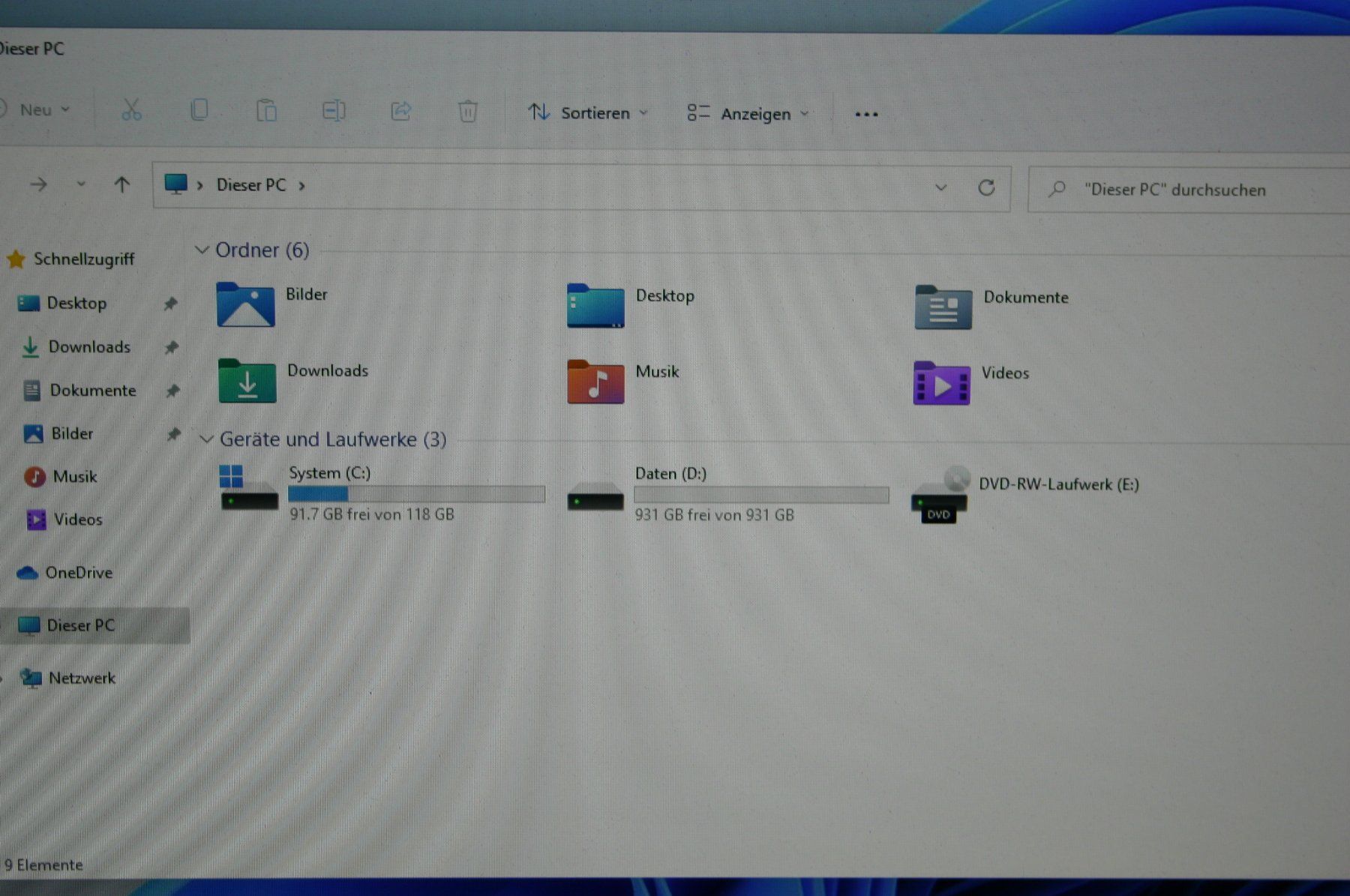Select the DVD-RW-Laufwerk (E:) drive icon
This screenshot has height=896, width=1350.
(x=939, y=496)
